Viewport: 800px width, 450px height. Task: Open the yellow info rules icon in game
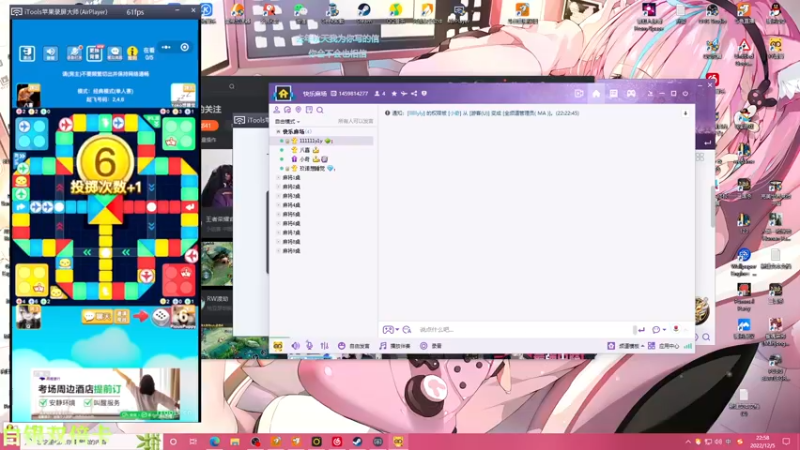pyautogui.click(x=133, y=53)
